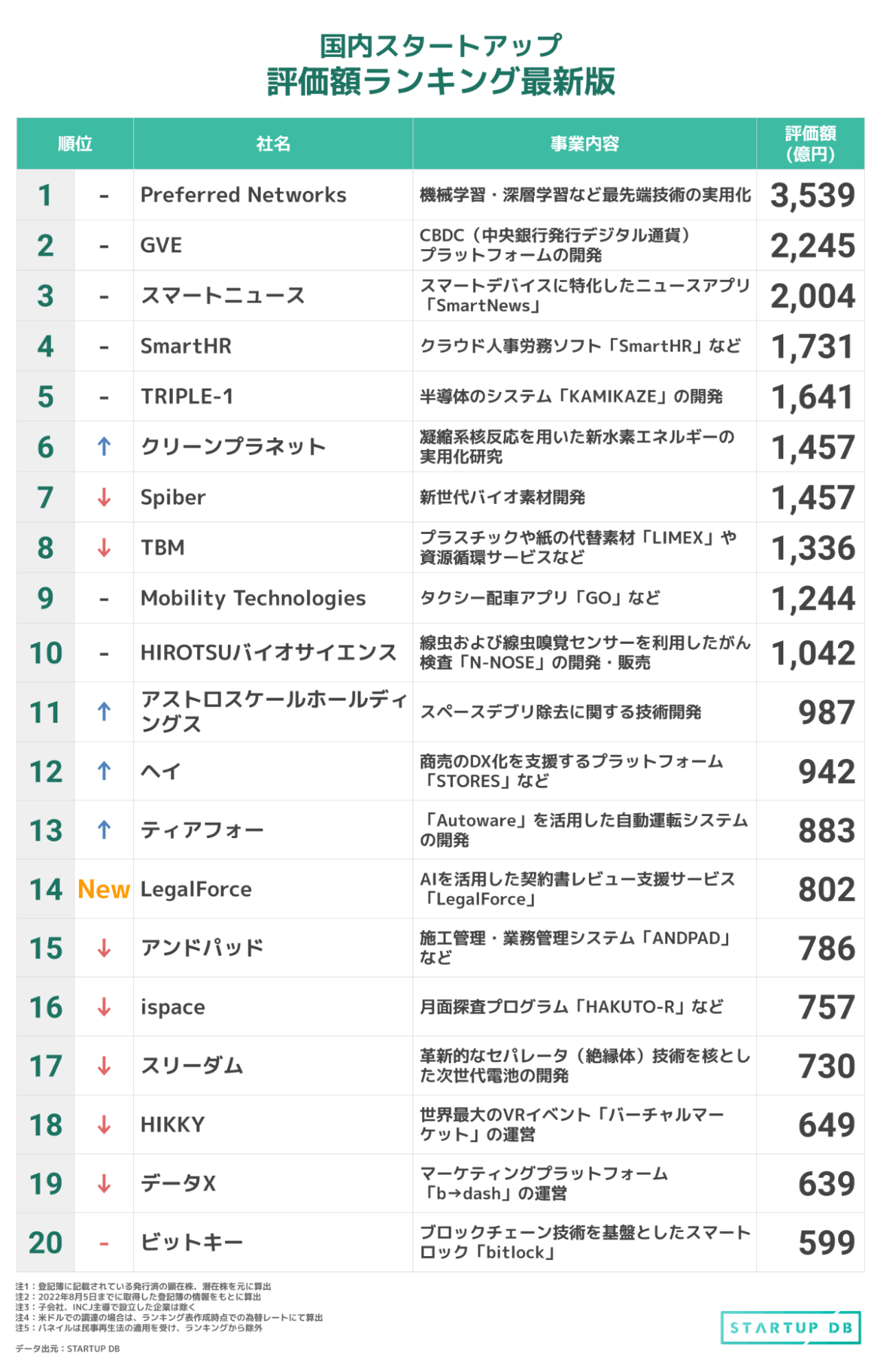Click the 順位 column header
The width and height of the screenshot is (882, 1372).
coord(75,143)
